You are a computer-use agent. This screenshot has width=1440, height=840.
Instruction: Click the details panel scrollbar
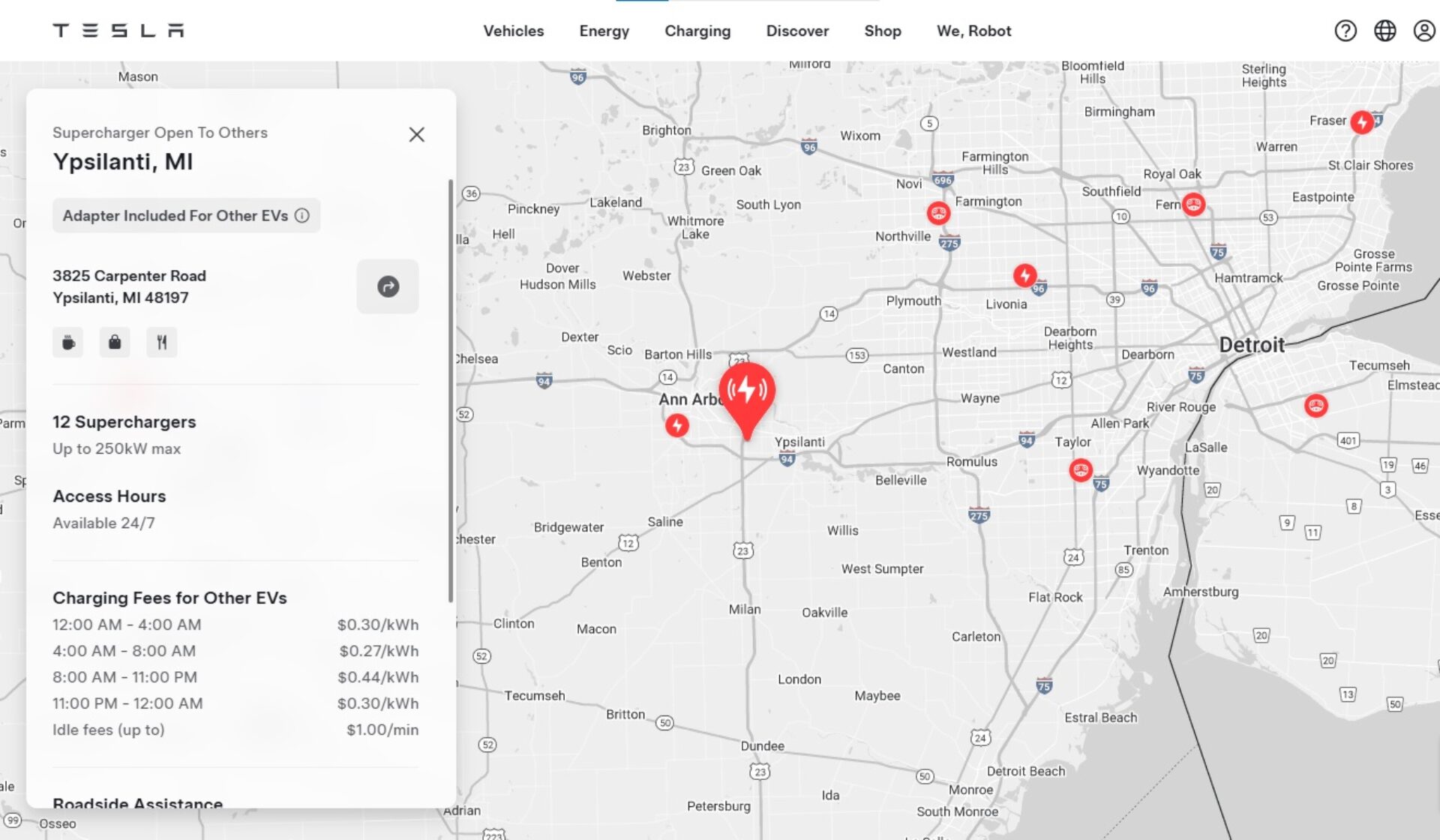(450, 390)
